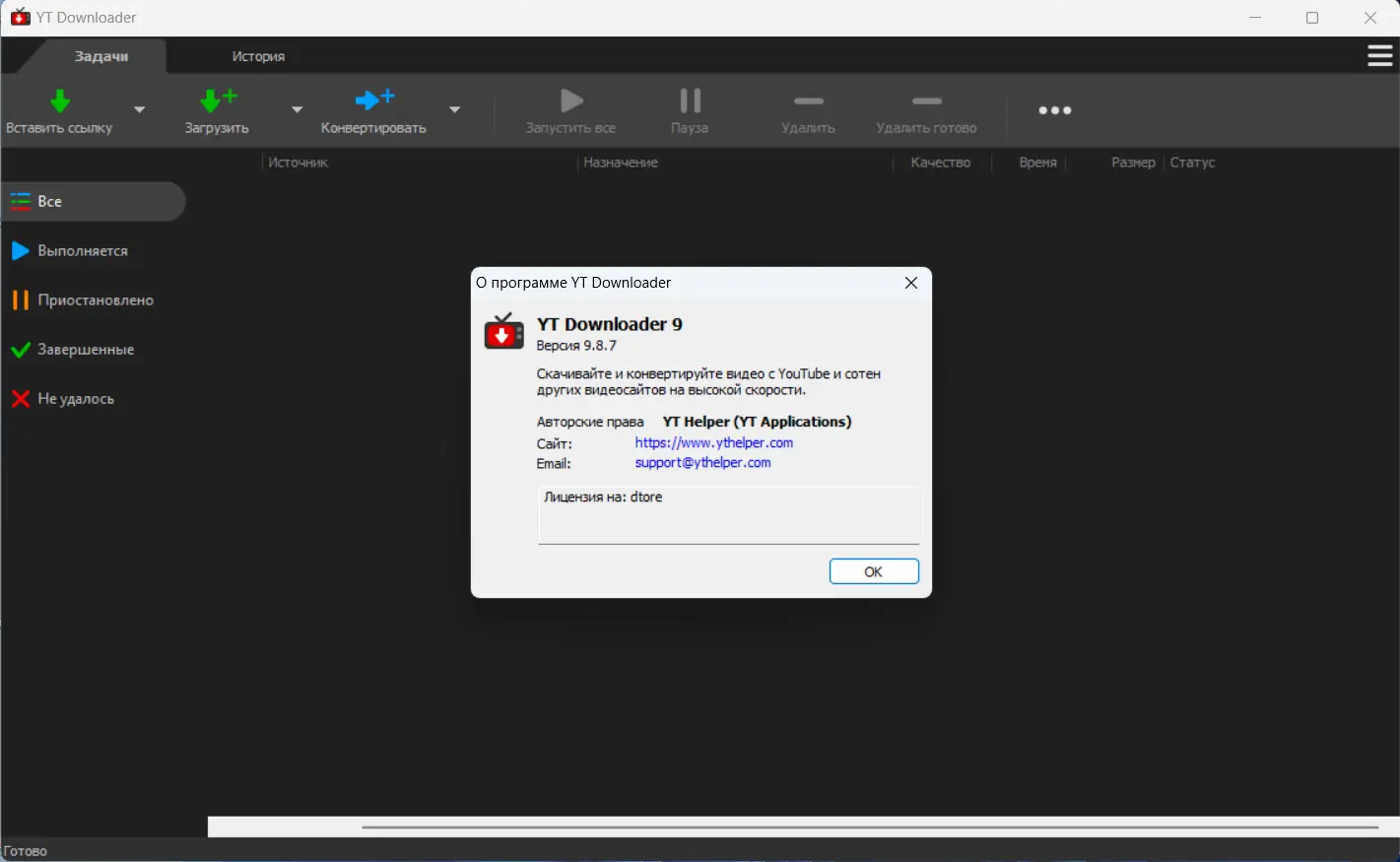Open the hamburger main menu

pyautogui.click(x=1380, y=56)
